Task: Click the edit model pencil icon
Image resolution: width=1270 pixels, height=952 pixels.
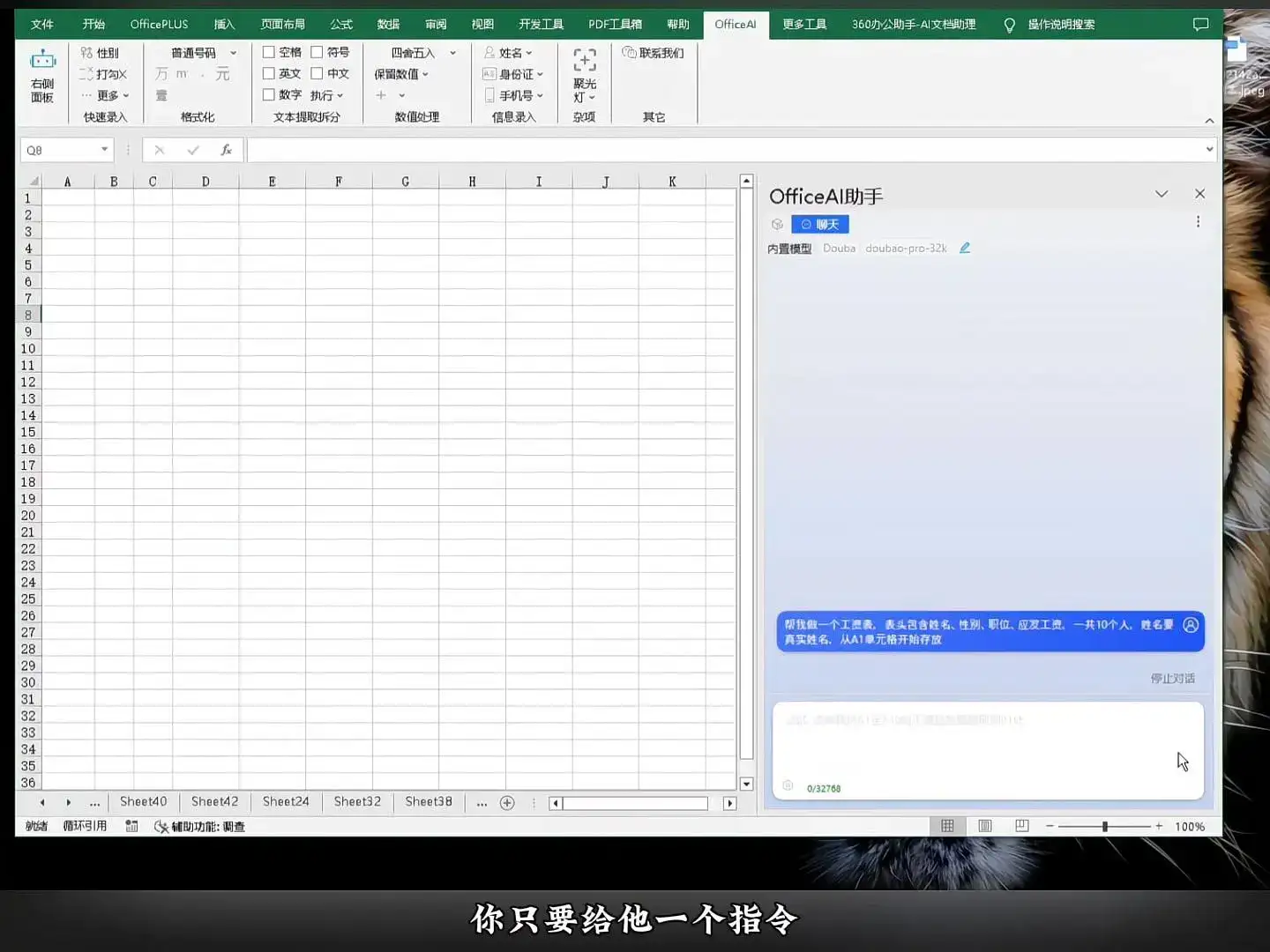Action: [x=965, y=249]
